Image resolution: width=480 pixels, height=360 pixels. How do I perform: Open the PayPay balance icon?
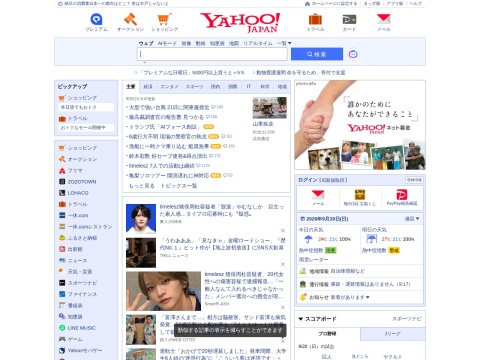(x=402, y=197)
